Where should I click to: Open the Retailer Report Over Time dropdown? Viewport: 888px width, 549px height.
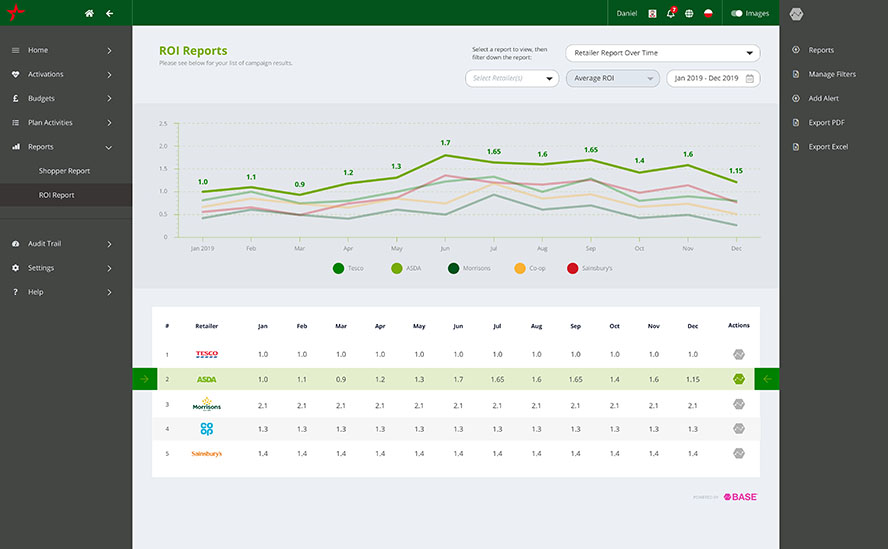pos(662,53)
